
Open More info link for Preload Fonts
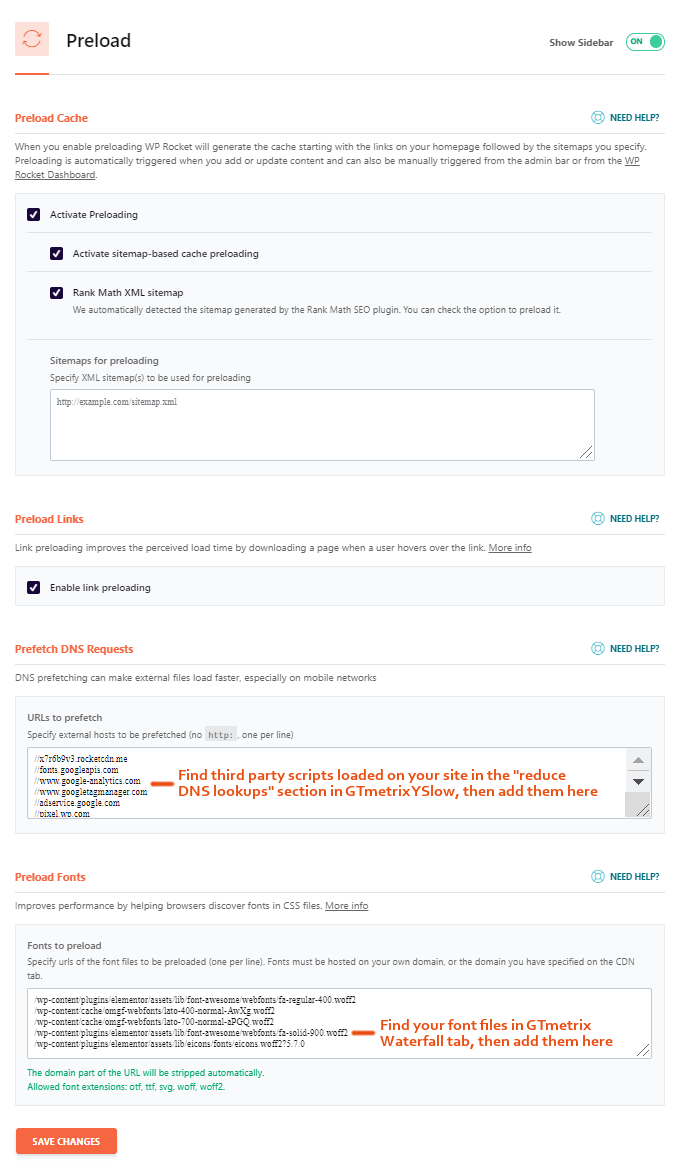pyautogui.click(x=346, y=906)
